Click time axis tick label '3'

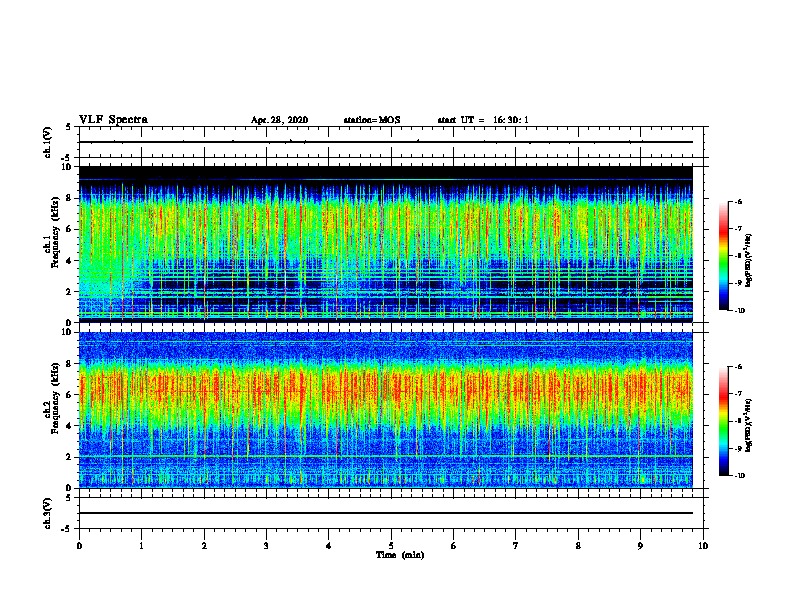(266, 546)
